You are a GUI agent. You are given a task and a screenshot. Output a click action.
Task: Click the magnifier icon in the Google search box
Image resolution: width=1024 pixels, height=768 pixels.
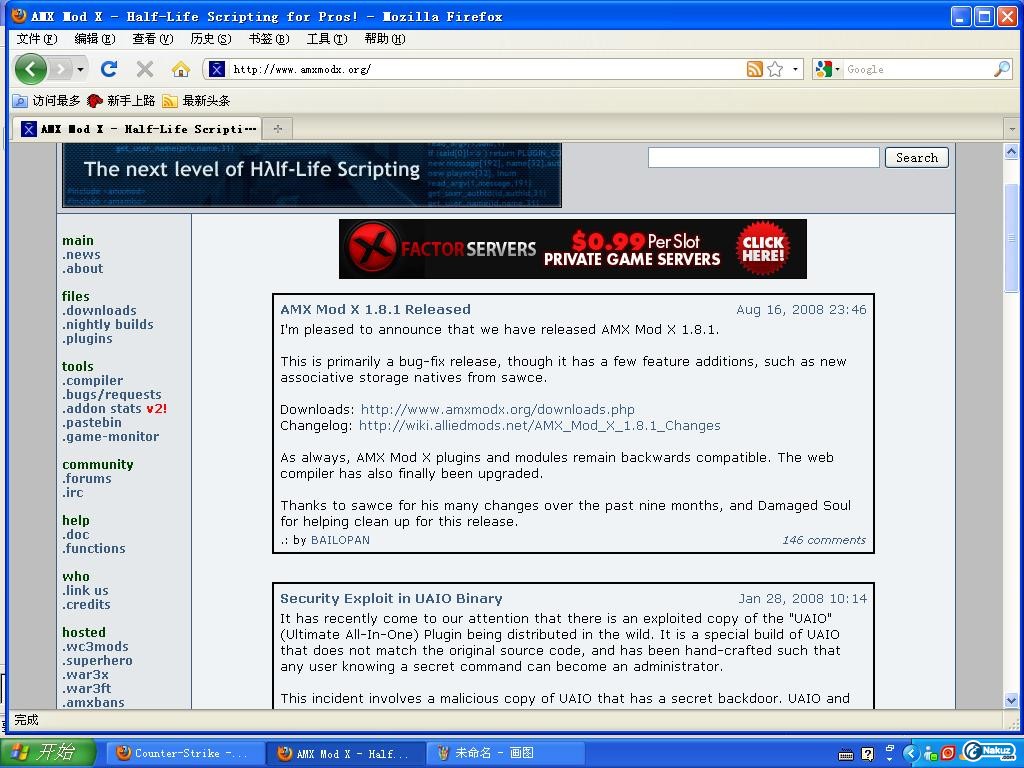[1001, 69]
